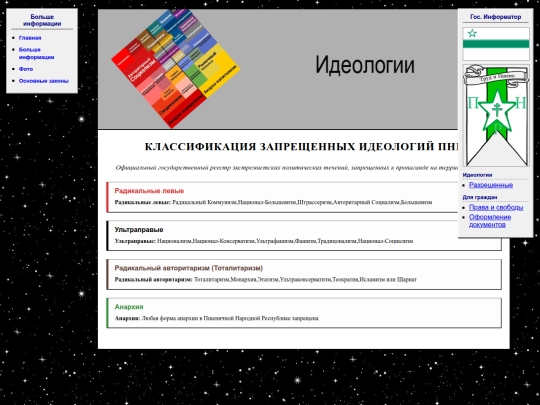Click the colorful ideologies chart image
540x405 pixels.
click(175, 69)
